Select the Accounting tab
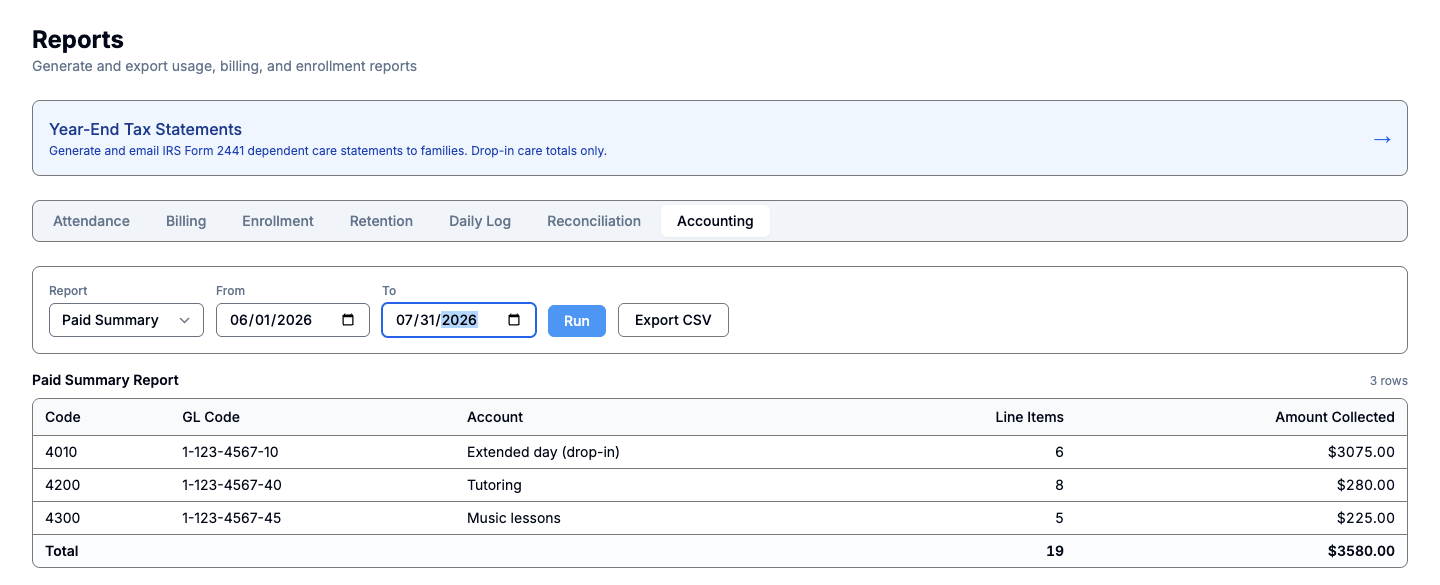Image resolution: width=1440 pixels, height=585 pixels. pyautogui.click(x=715, y=221)
